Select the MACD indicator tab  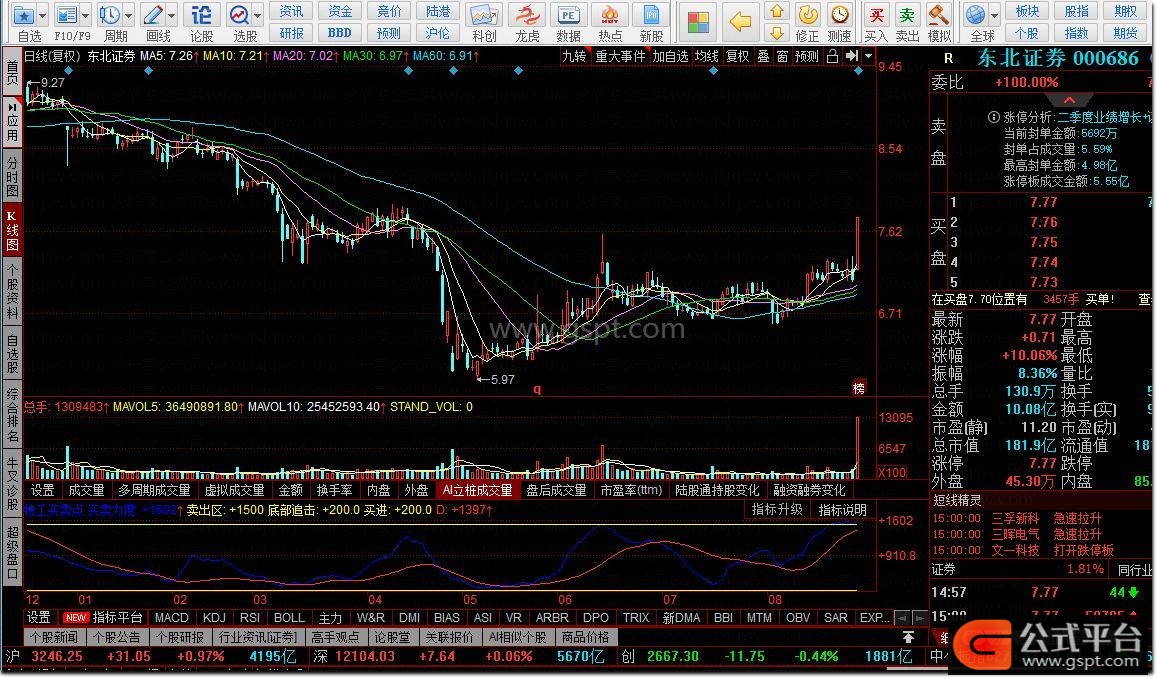click(x=172, y=618)
